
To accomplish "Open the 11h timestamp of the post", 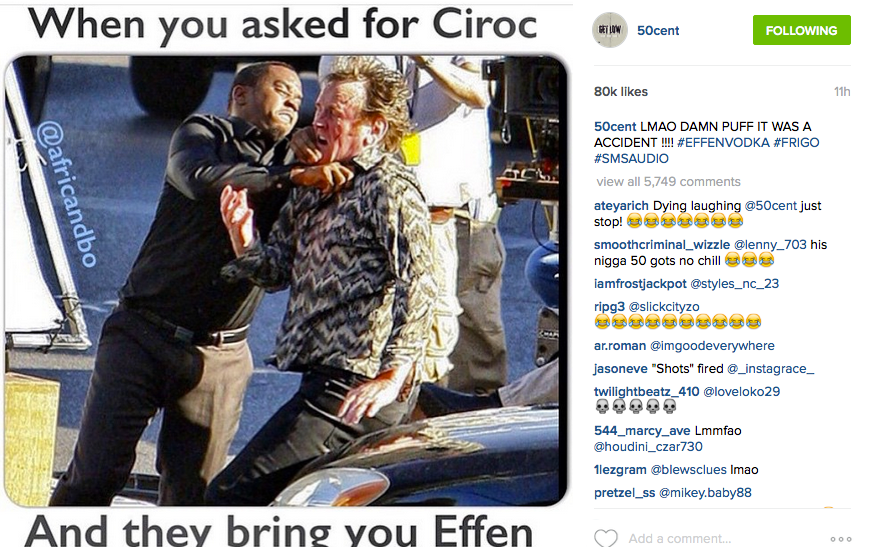I will [842, 91].
